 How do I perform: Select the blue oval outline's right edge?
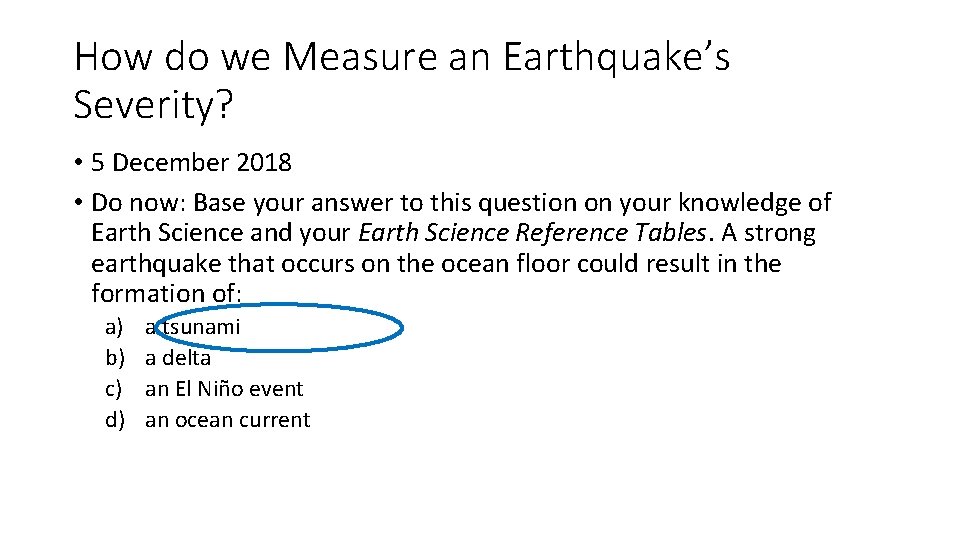click(x=402, y=328)
